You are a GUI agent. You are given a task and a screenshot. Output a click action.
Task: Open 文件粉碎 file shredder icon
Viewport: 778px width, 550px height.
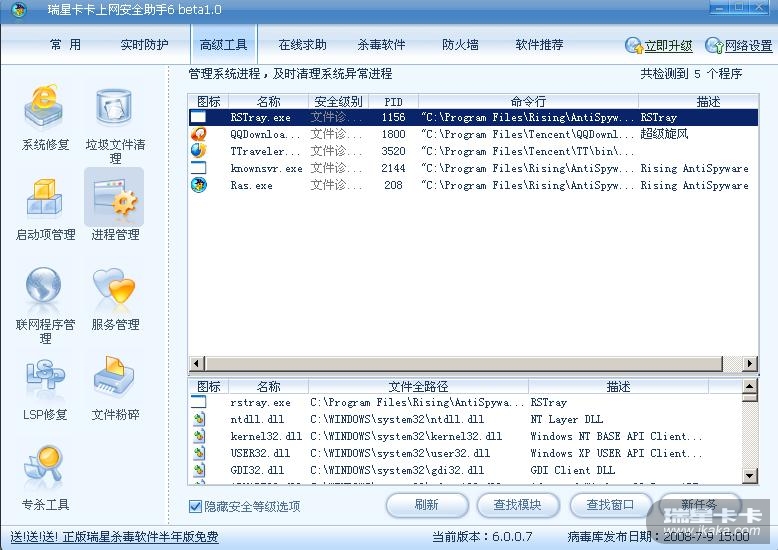(114, 375)
